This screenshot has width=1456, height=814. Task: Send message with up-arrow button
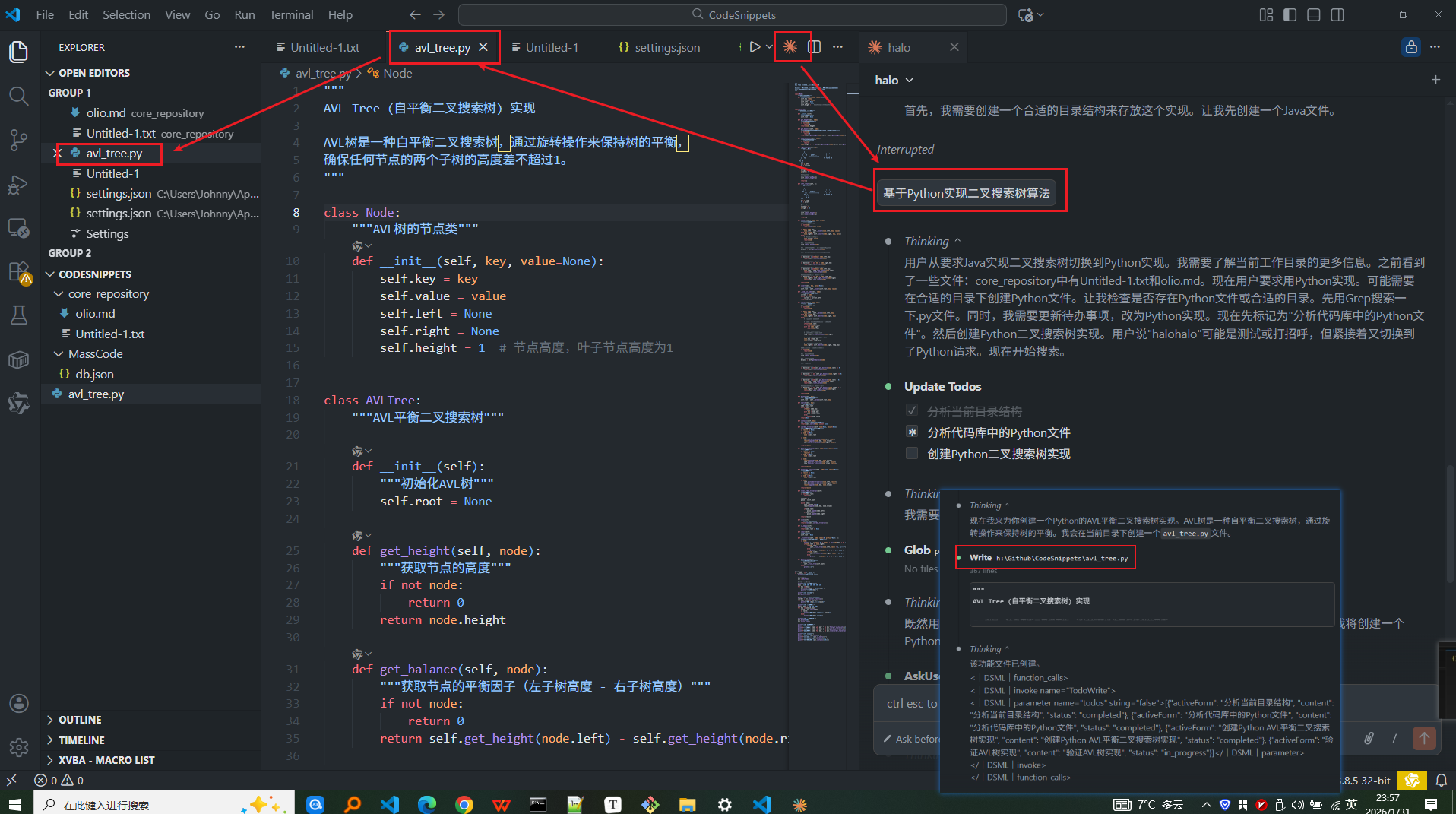[x=1424, y=738]
